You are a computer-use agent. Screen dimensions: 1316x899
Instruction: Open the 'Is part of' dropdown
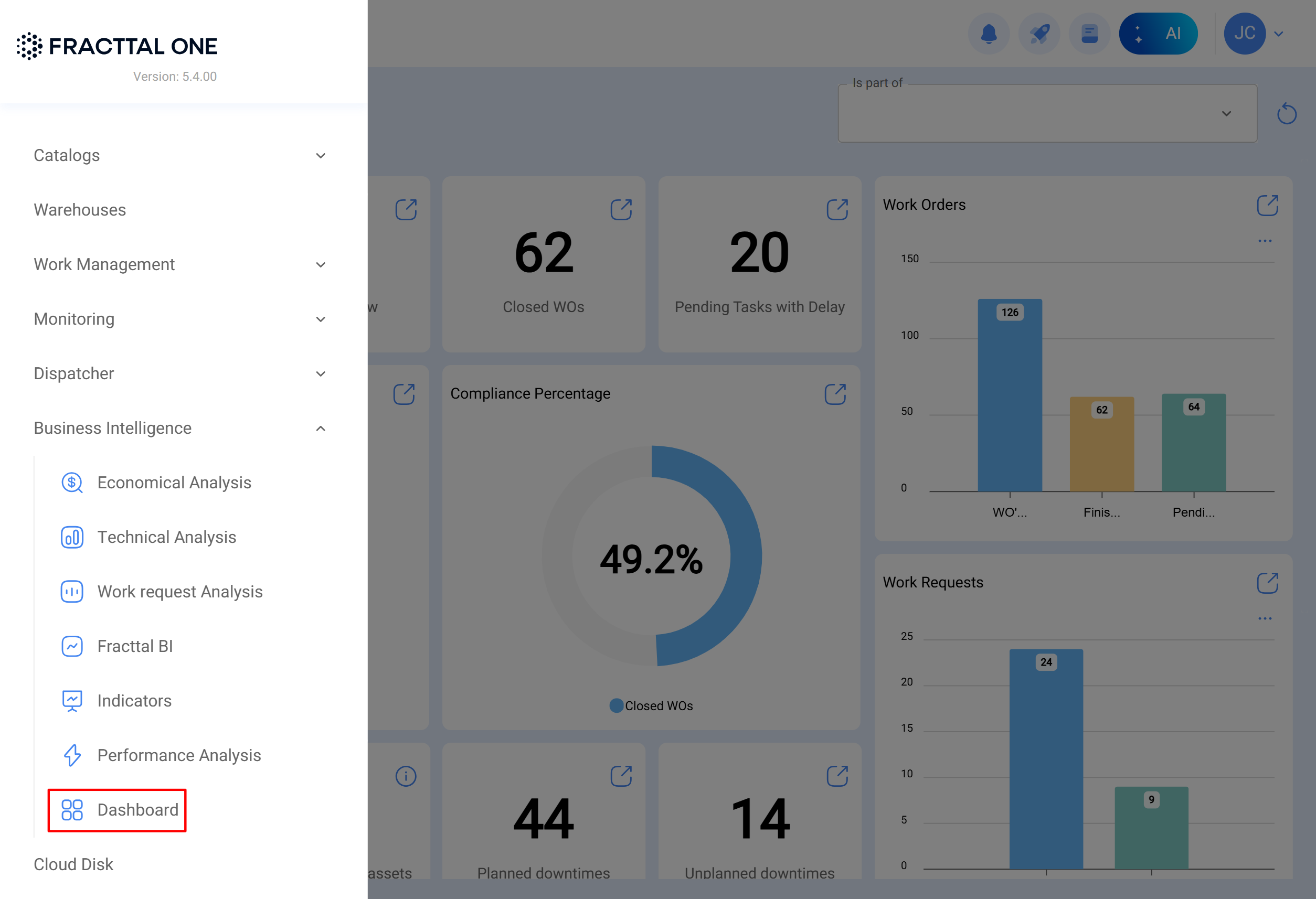(1047, 114)
